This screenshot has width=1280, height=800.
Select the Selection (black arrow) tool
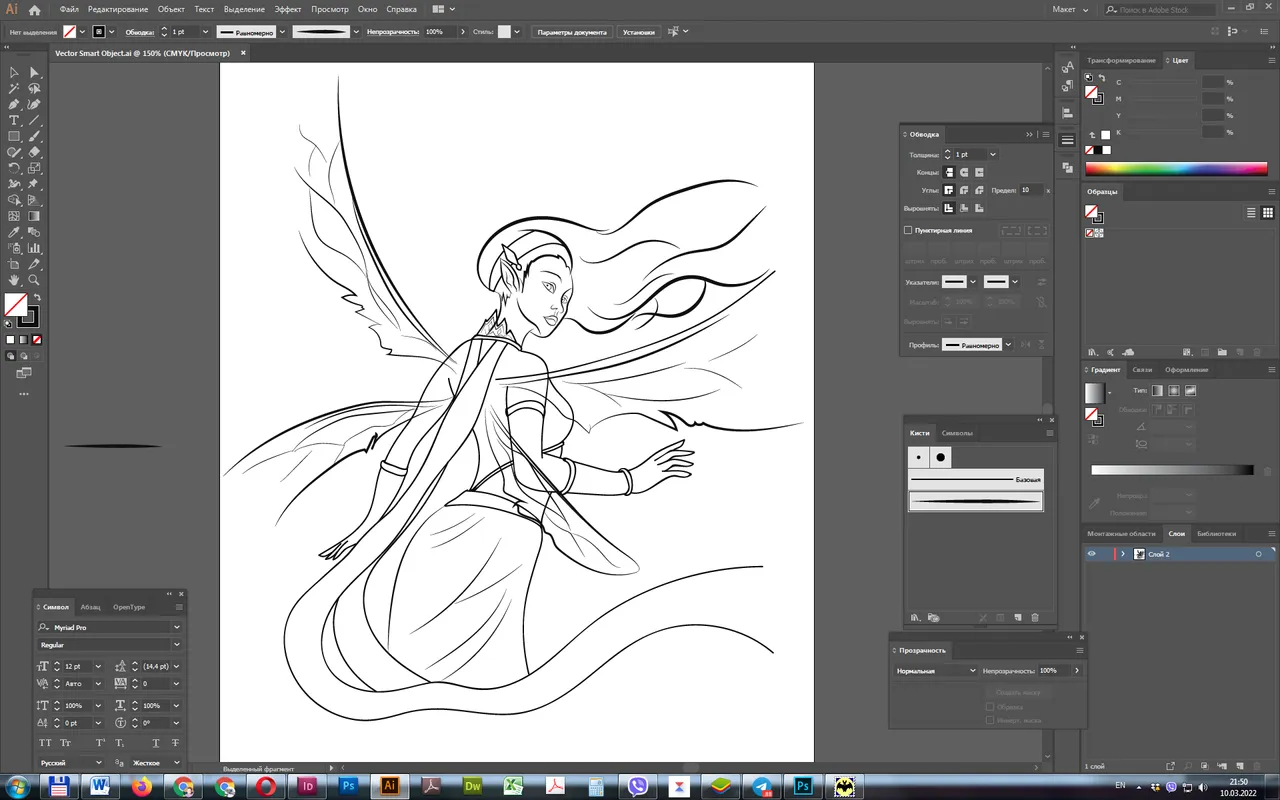point(14,72)
